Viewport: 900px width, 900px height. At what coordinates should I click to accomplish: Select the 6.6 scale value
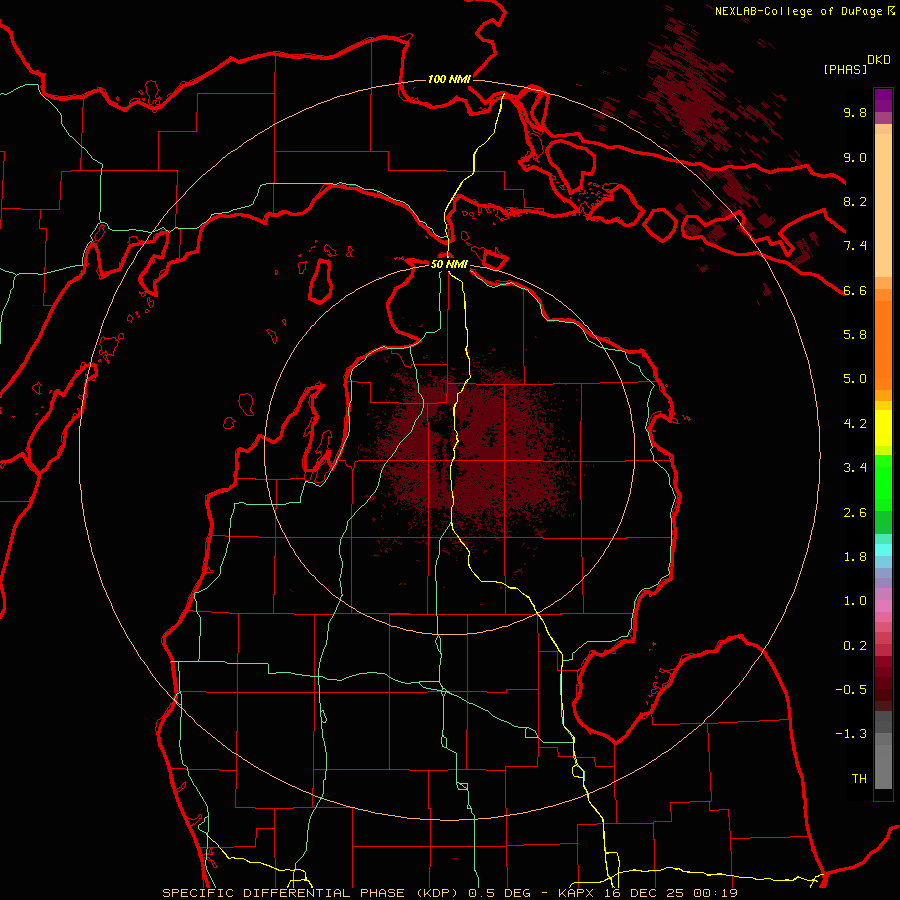855,290
